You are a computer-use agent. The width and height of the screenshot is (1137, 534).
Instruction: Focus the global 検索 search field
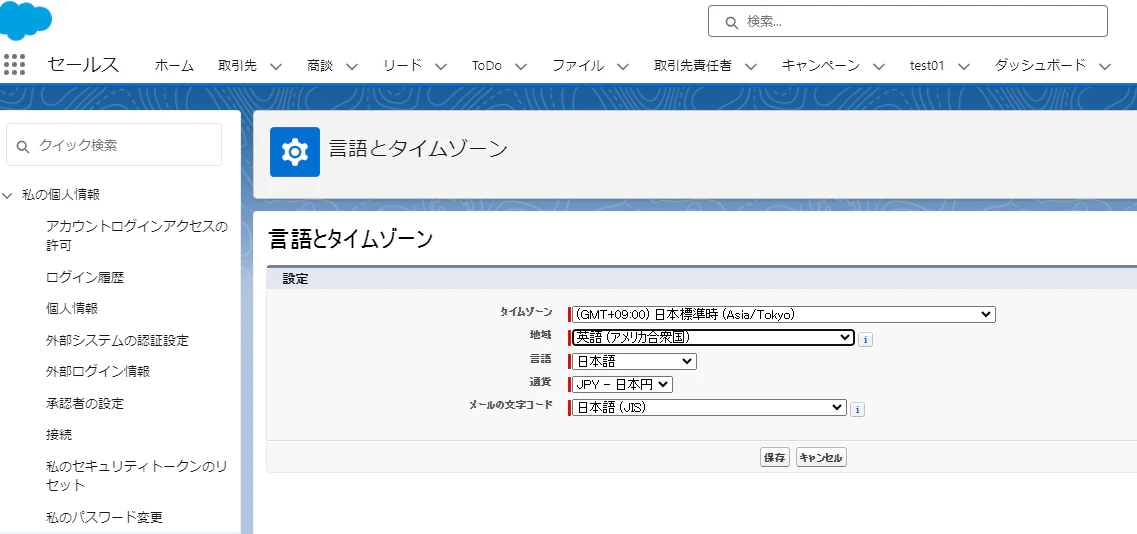pos(908,21)
